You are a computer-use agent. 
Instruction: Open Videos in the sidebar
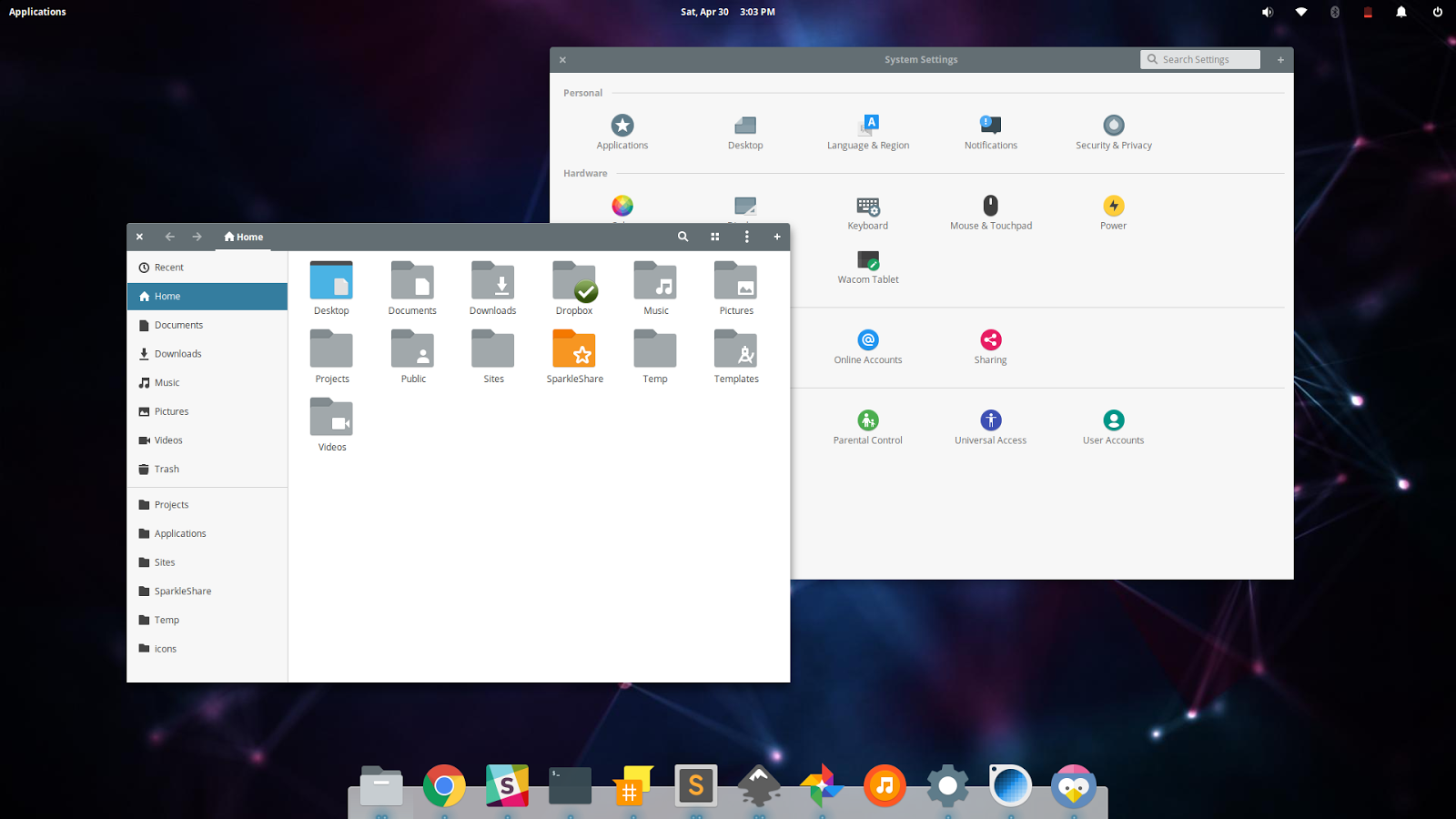(207, 440)
